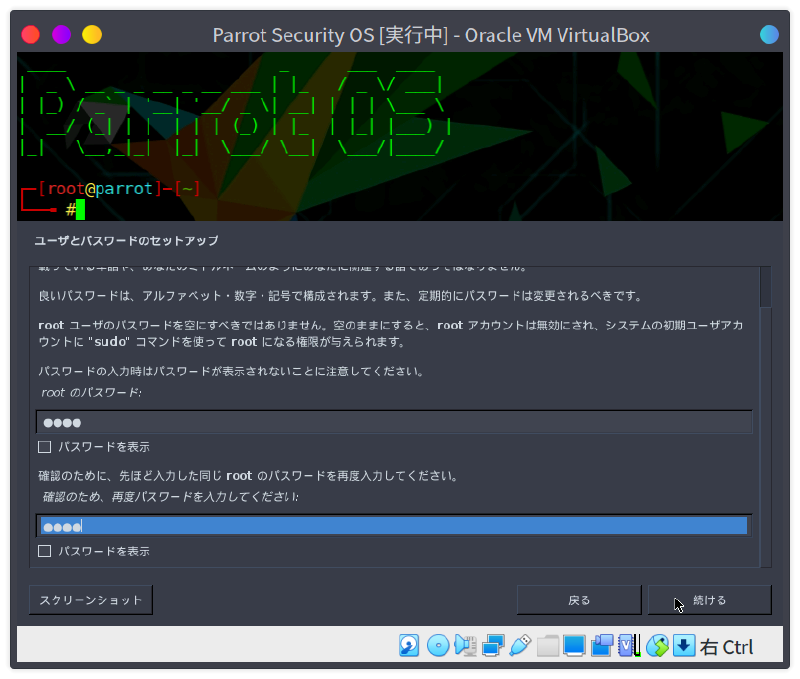Click inside the Parrot OS terminal banner area
The height and width of the screenshot is (679, 800).
300,140
